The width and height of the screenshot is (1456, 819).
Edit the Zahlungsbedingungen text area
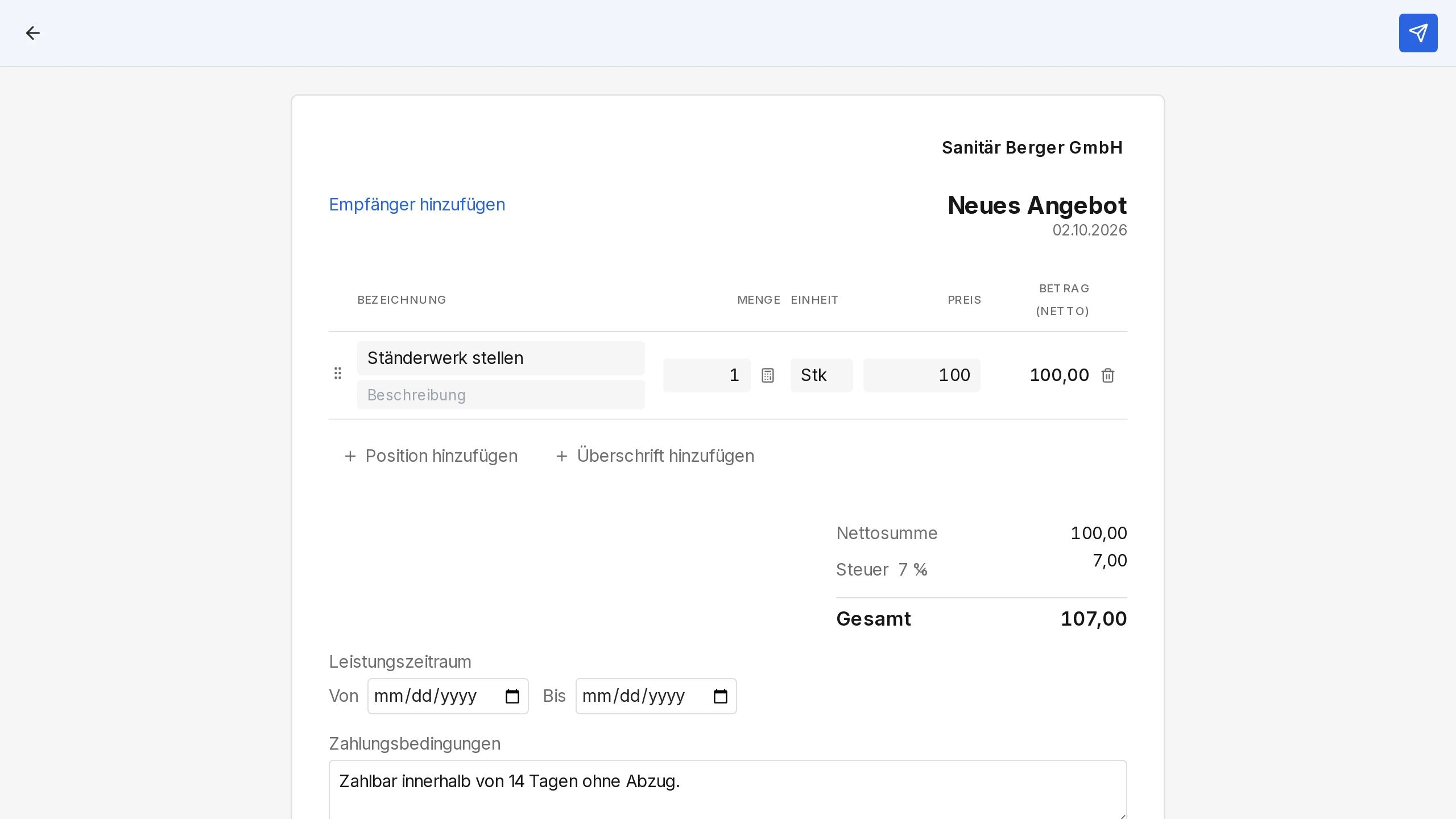tap(728, 789)
